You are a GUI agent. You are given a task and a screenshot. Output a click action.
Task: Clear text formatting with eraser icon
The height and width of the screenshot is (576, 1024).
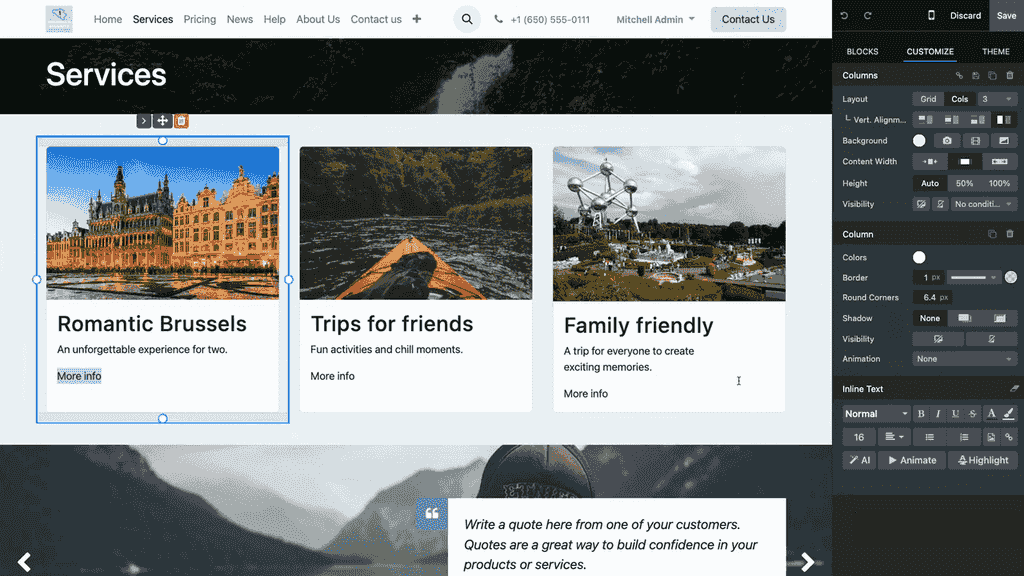1014,389
